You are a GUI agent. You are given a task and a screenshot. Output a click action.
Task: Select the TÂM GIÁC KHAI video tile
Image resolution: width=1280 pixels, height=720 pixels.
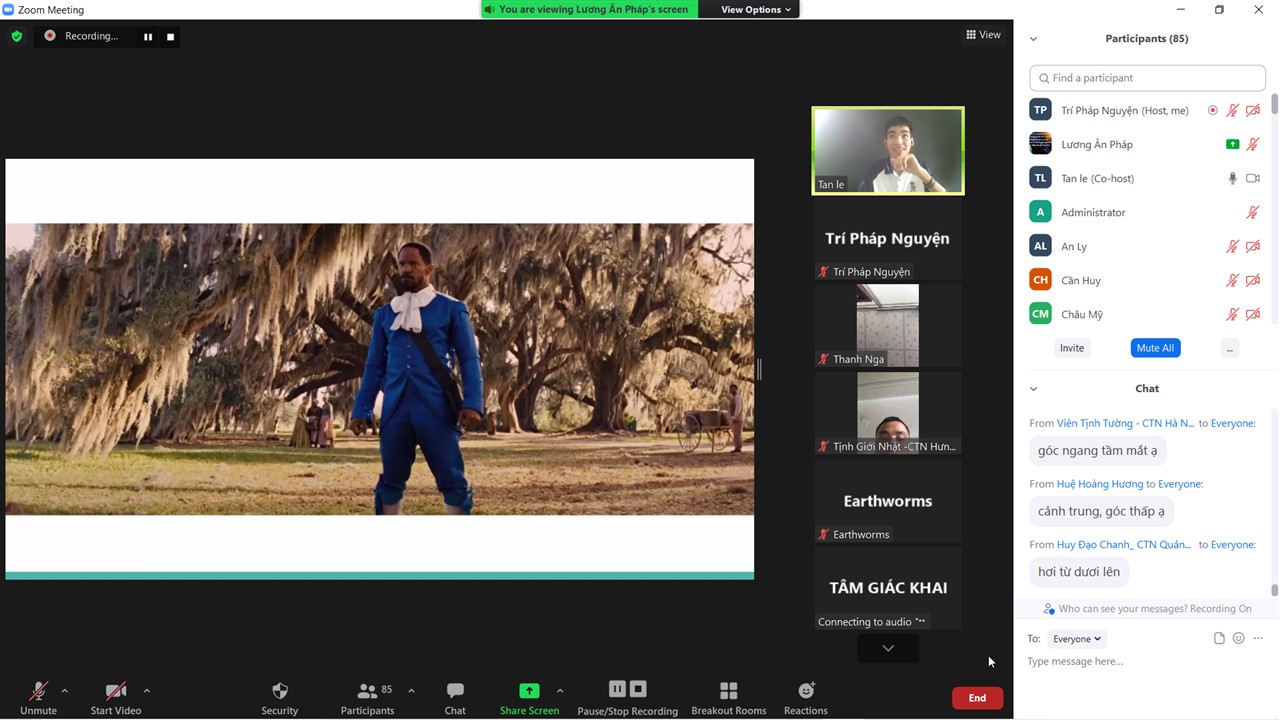pyautogui.click(x=888, y=587)
